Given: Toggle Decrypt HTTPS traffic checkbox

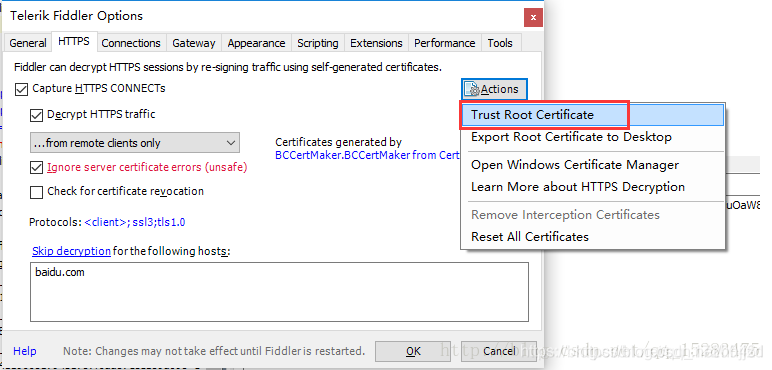Looking at the screenshot, I should point(36,116).
